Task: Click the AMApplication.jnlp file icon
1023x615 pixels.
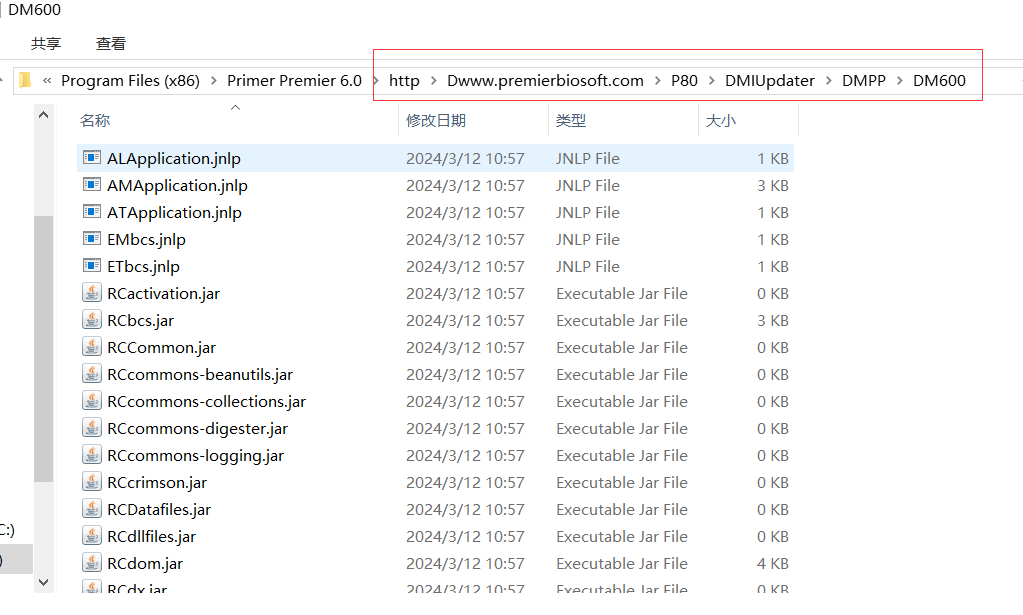Action: pos(92,185)
